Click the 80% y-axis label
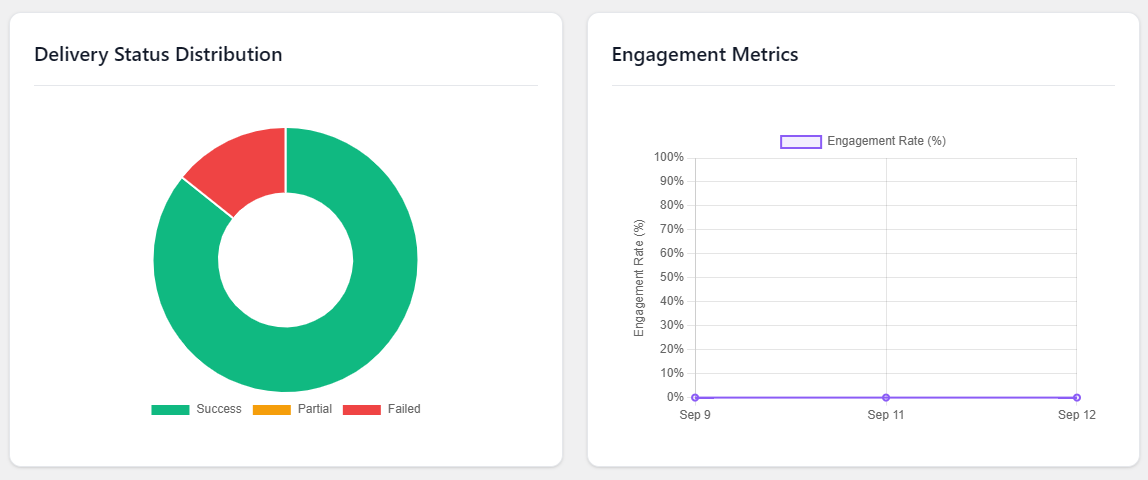Screen dimensions: 1148x480 pos(671,206)
